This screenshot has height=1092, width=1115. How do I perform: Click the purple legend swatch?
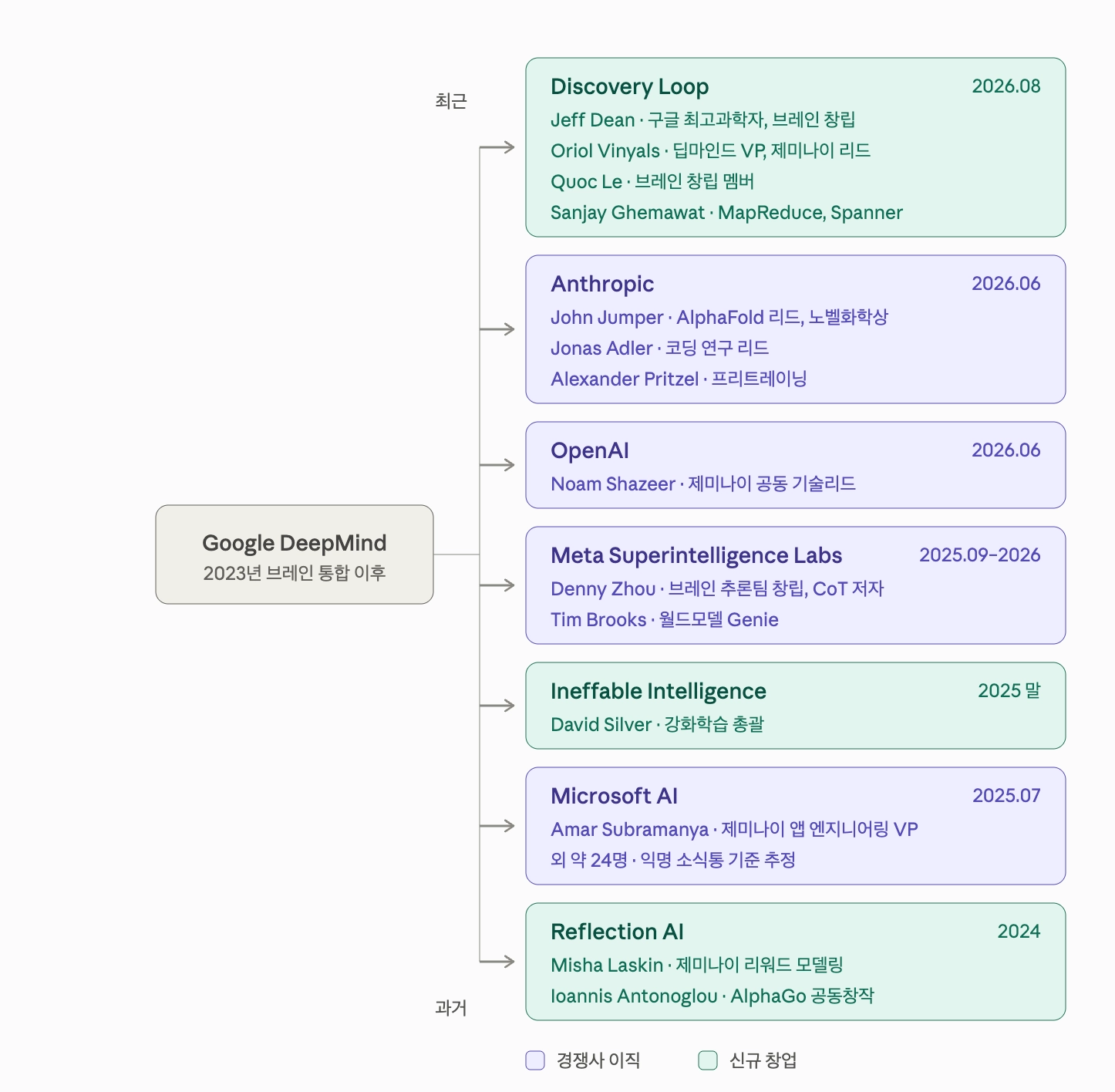point(535,1060)
